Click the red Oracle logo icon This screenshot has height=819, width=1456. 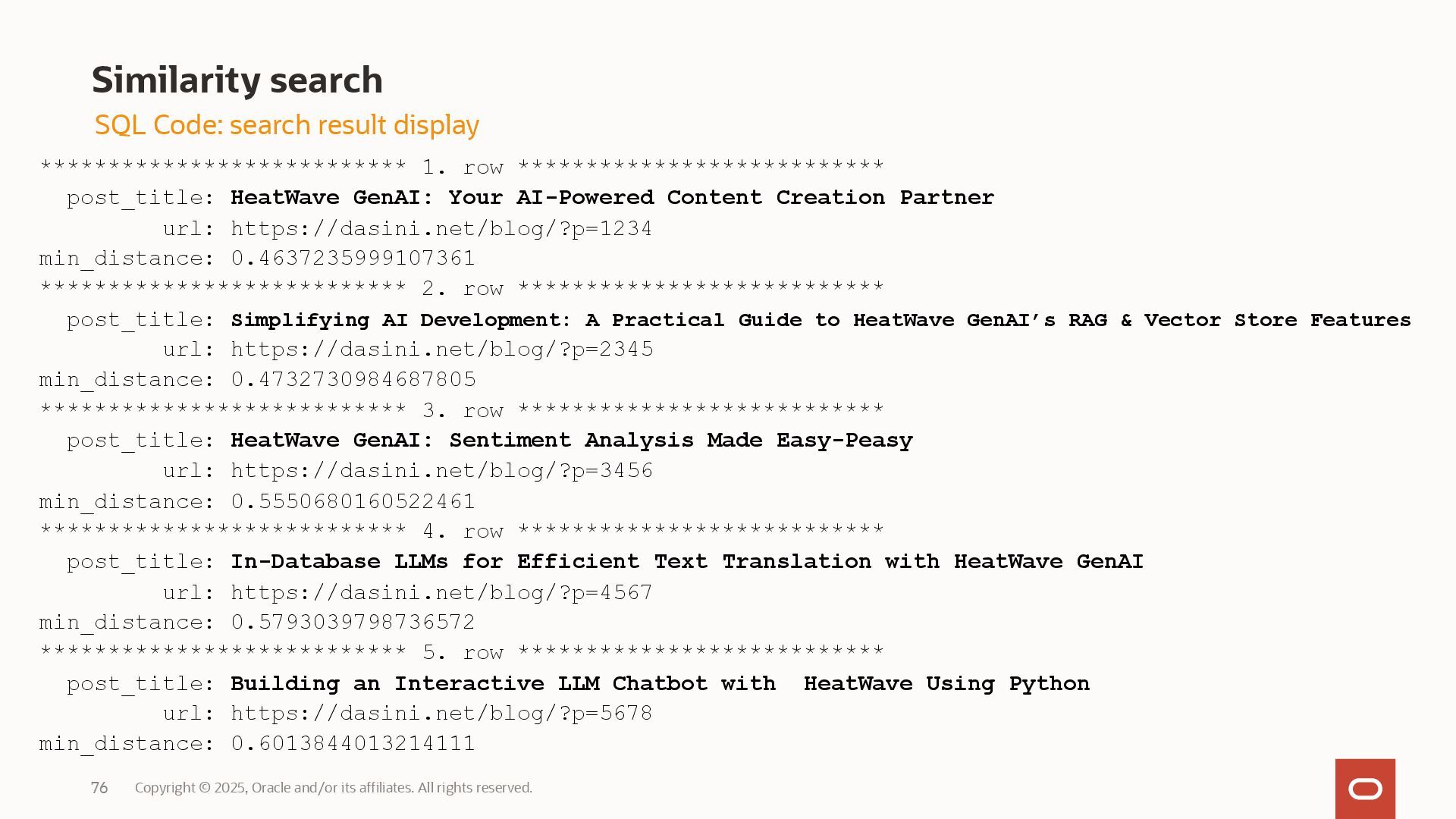point(1365,789)
